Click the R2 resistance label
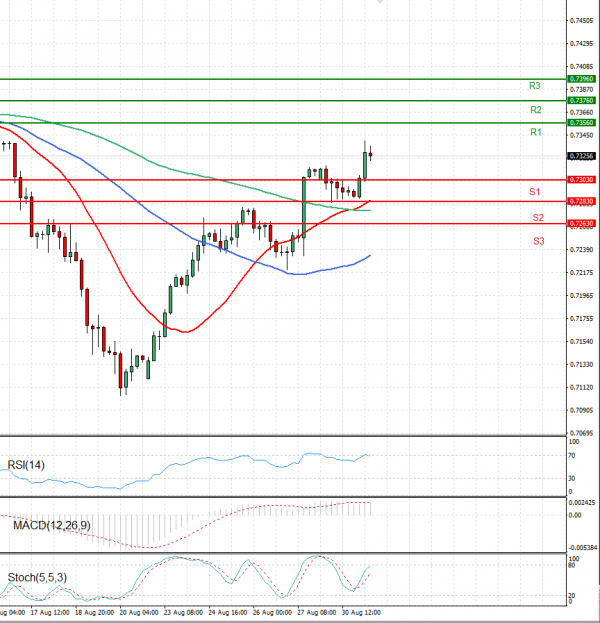This screenshot has width=600, height=623. pyautogui.click(x=536, y=110)
